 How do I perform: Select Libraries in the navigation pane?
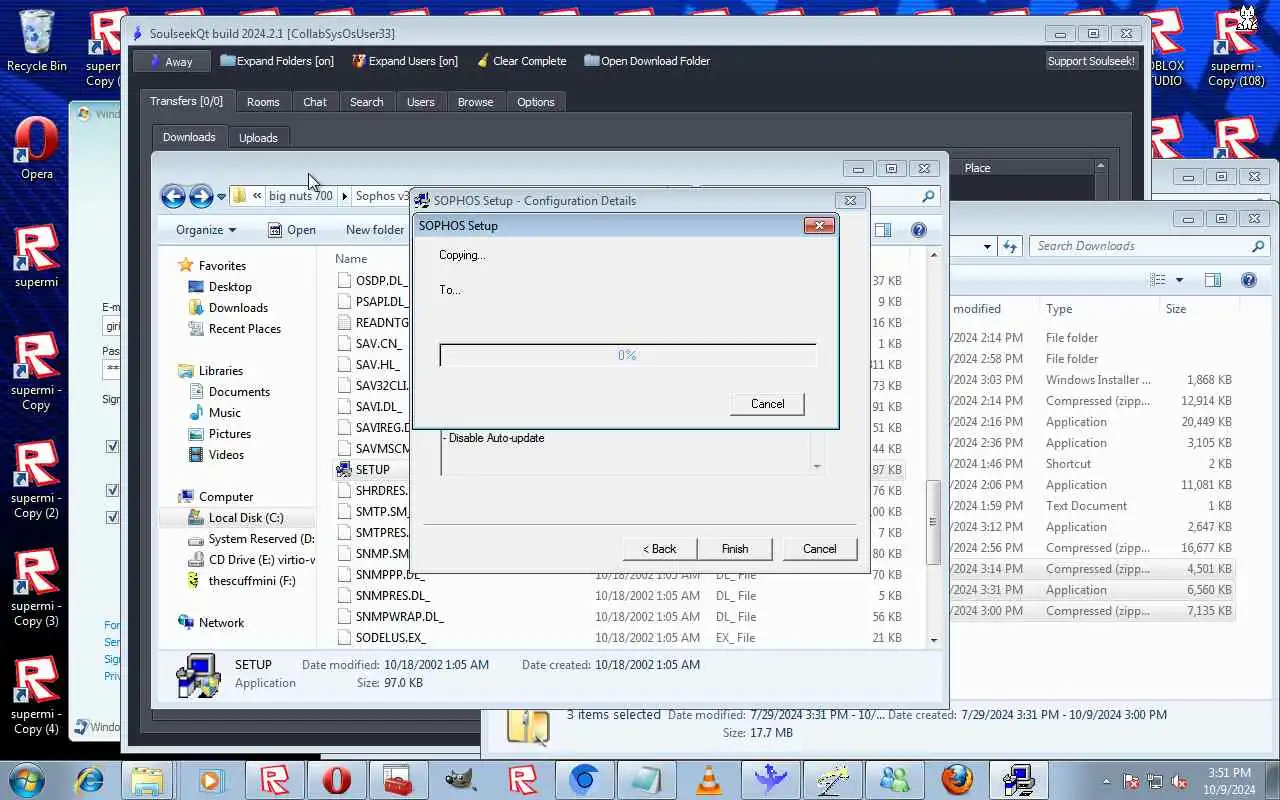(220, 371)
